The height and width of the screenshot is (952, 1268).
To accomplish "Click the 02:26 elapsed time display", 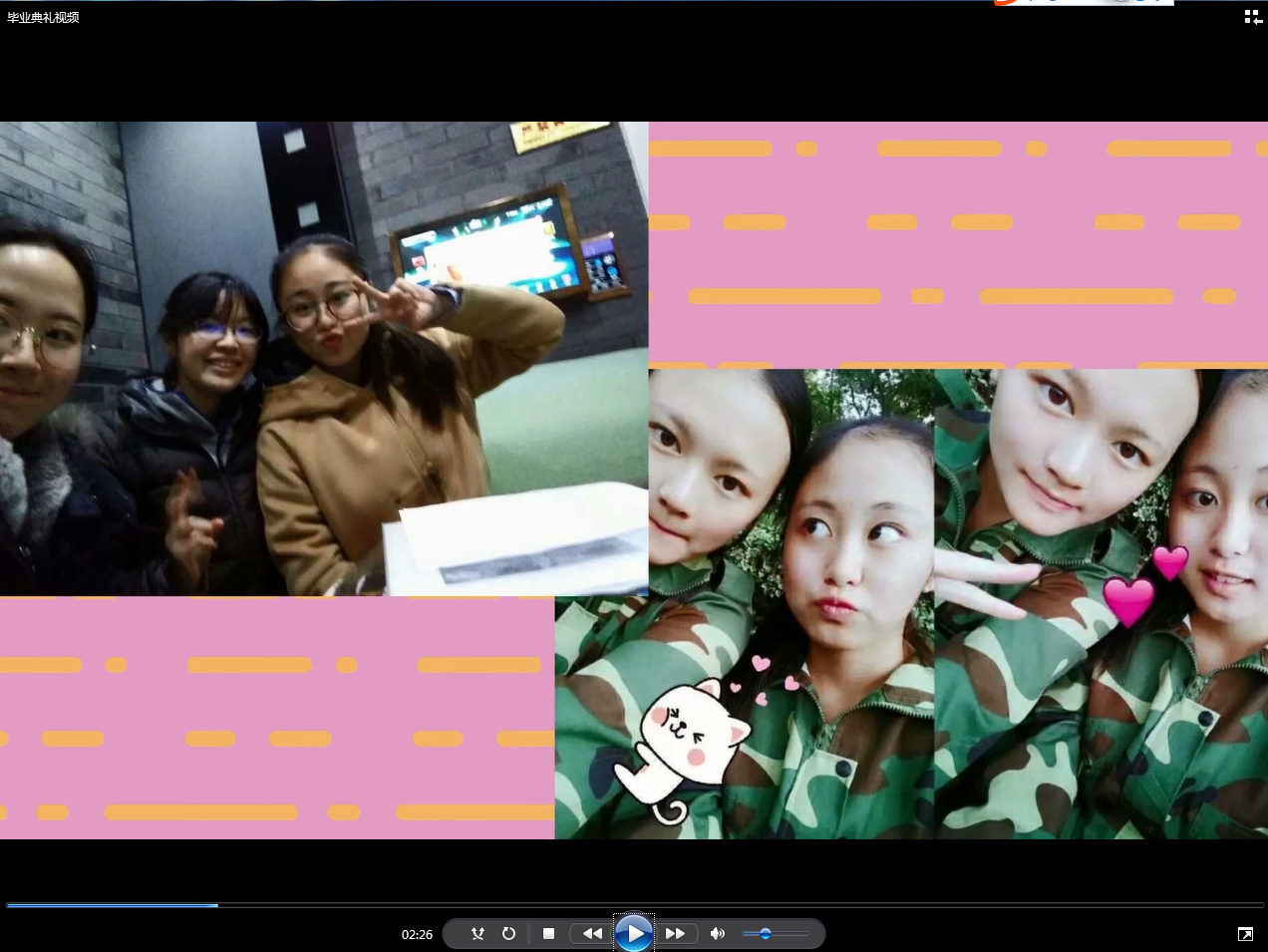I will click(x=417, y=935).
